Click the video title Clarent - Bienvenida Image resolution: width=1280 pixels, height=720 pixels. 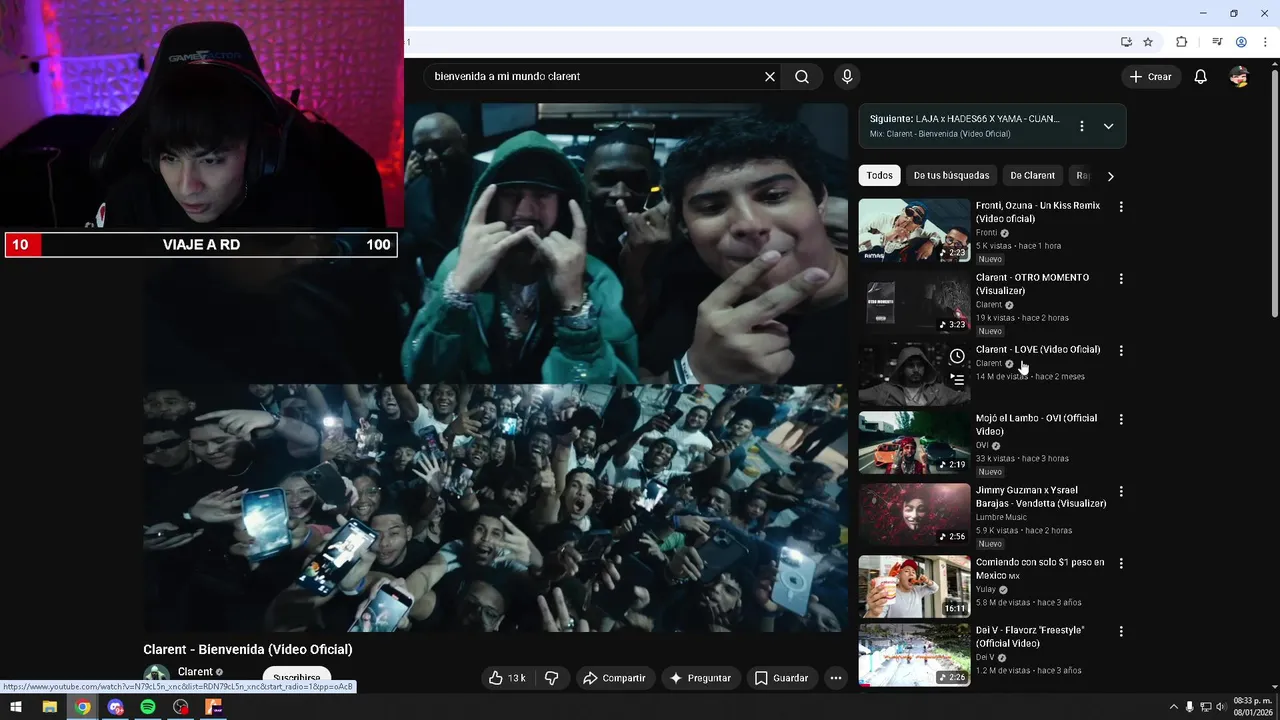[248, 650]
